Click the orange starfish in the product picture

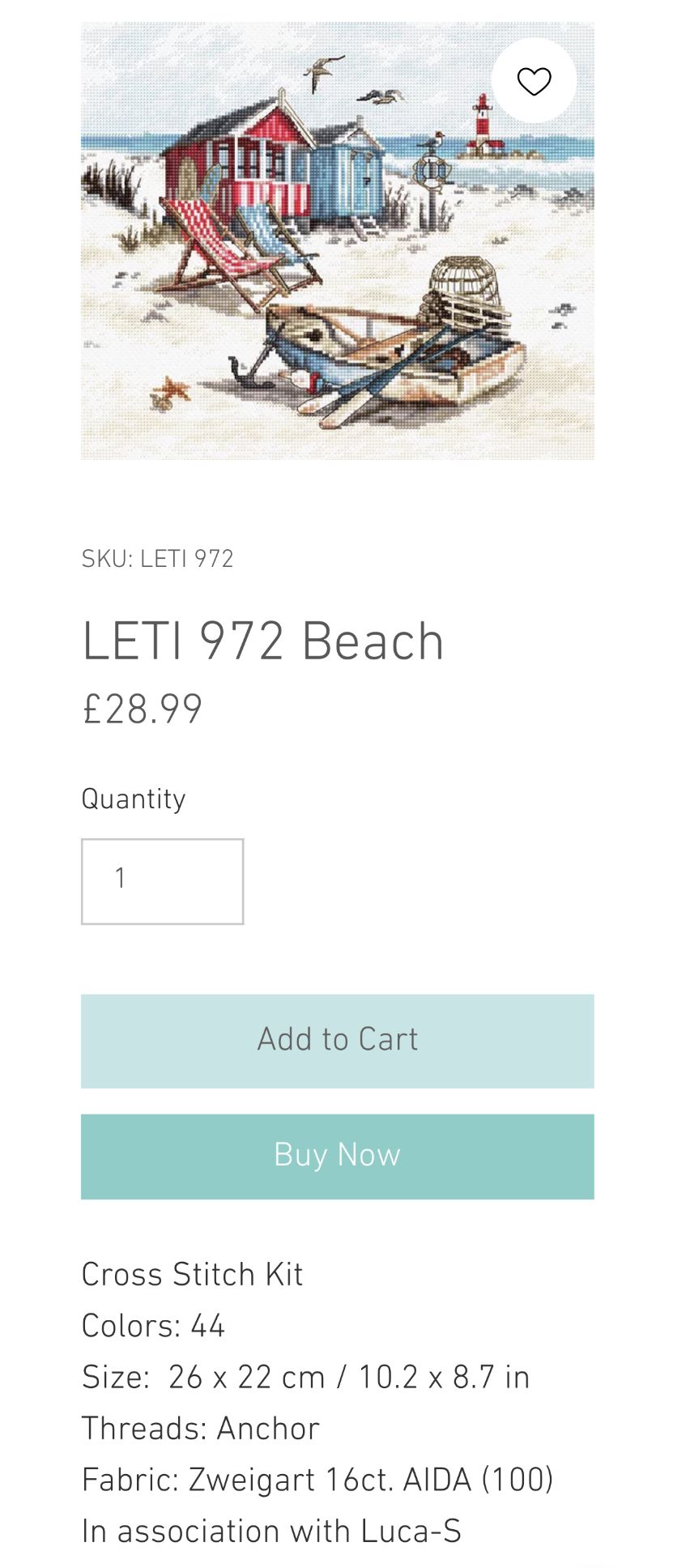pyautogui.click(x=170, y=391)
